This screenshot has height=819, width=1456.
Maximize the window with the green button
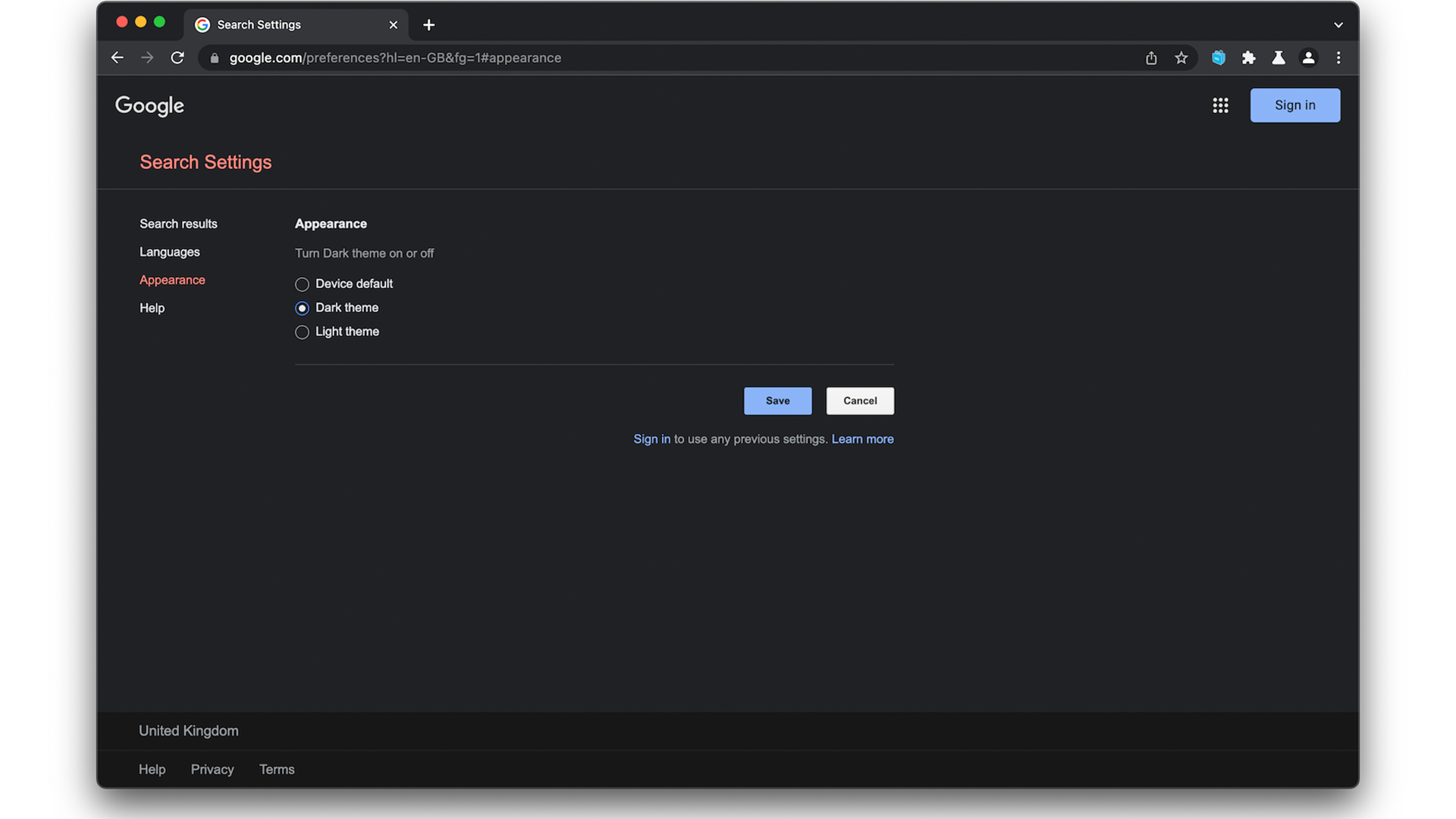coord(159,22)
